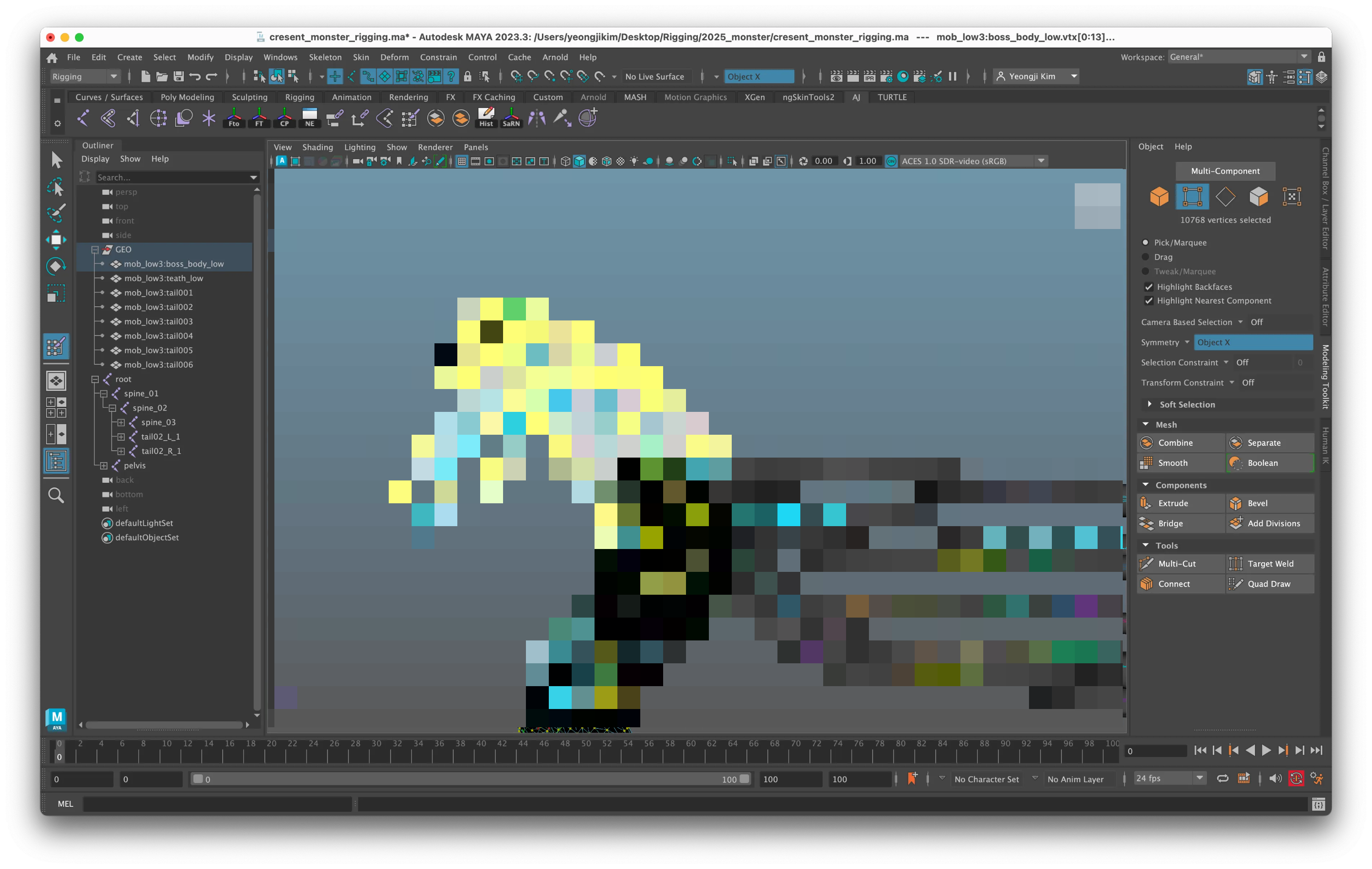Uncheck Highlight Backfaces
This screenshot has height=869, width=1372.
1149,287
